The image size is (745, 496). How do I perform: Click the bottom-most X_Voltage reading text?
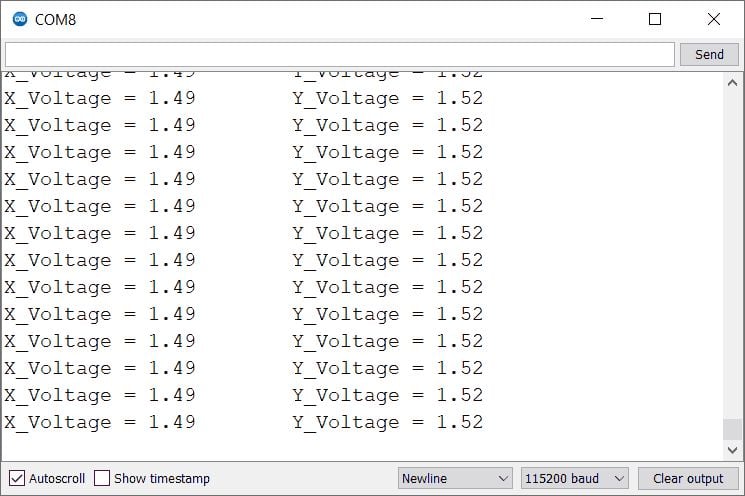[100, 422]
